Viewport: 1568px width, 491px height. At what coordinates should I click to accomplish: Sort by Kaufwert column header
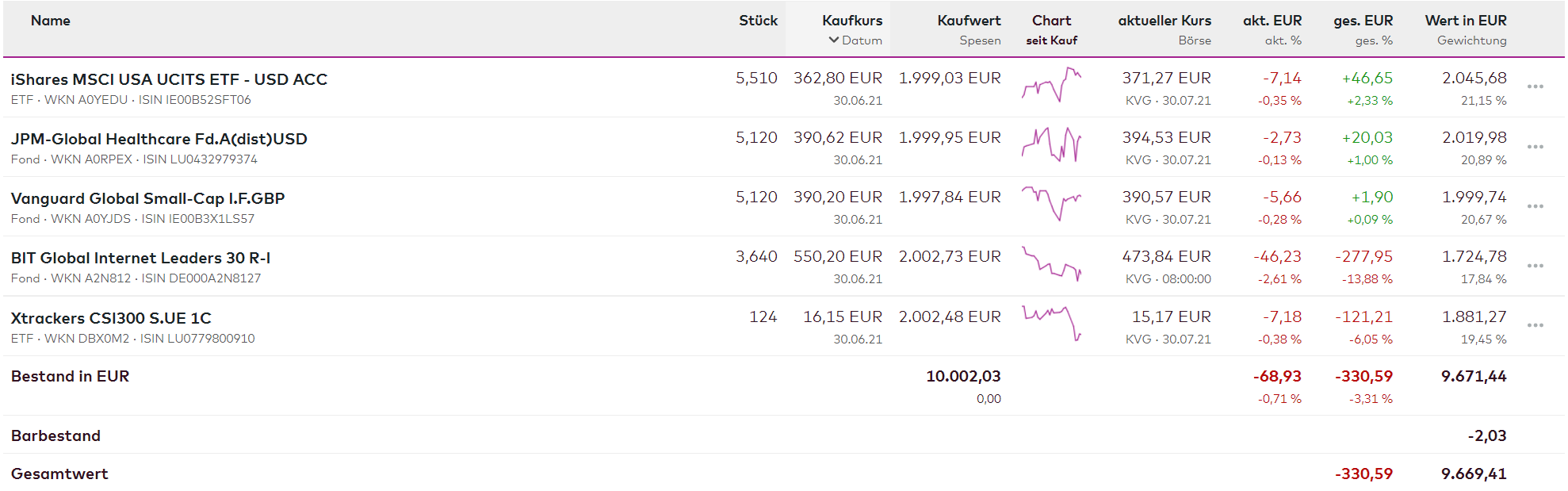pos(968,21)
